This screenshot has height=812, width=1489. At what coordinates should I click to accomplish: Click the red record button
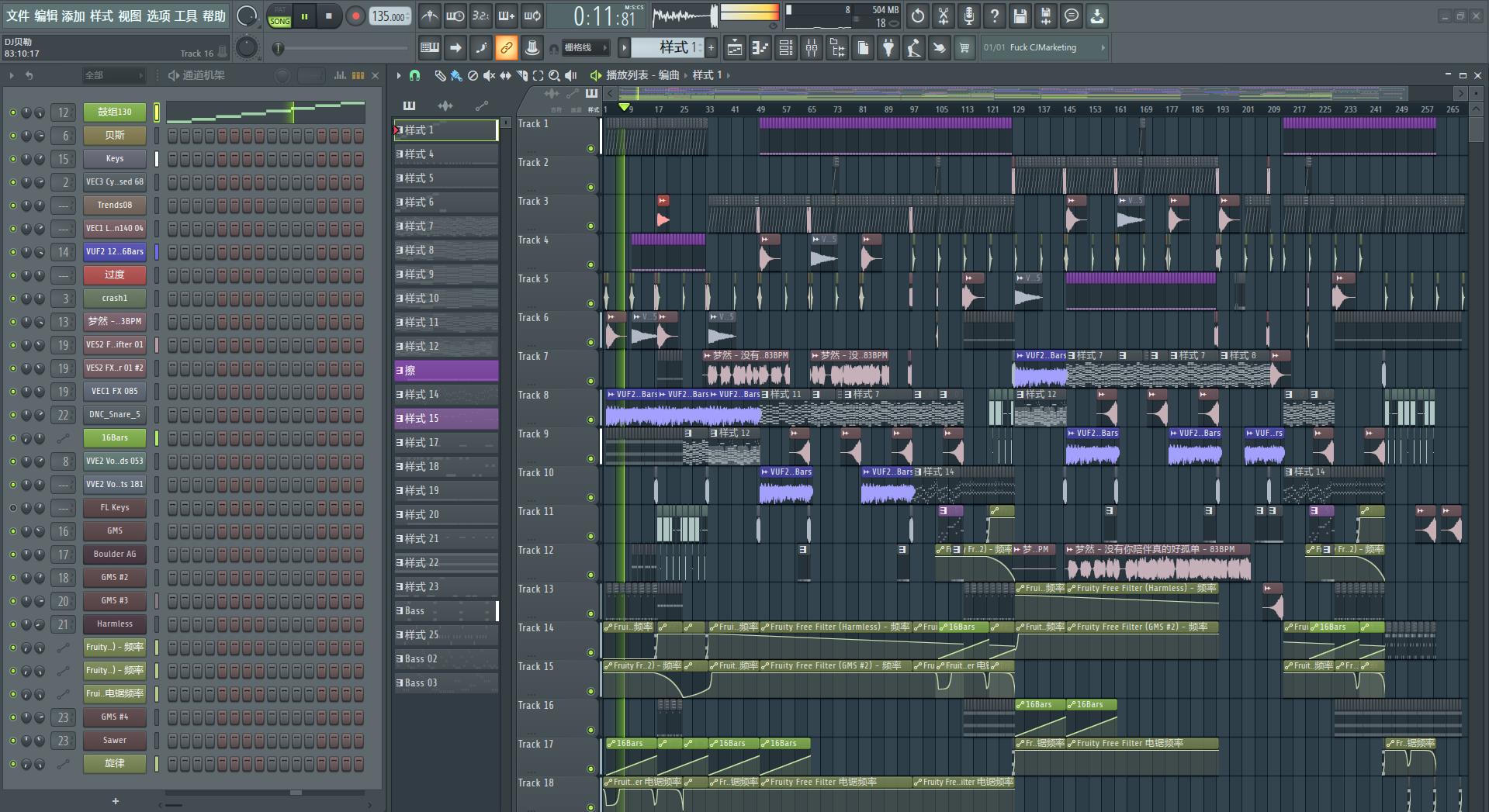click(x=355, y=16)
